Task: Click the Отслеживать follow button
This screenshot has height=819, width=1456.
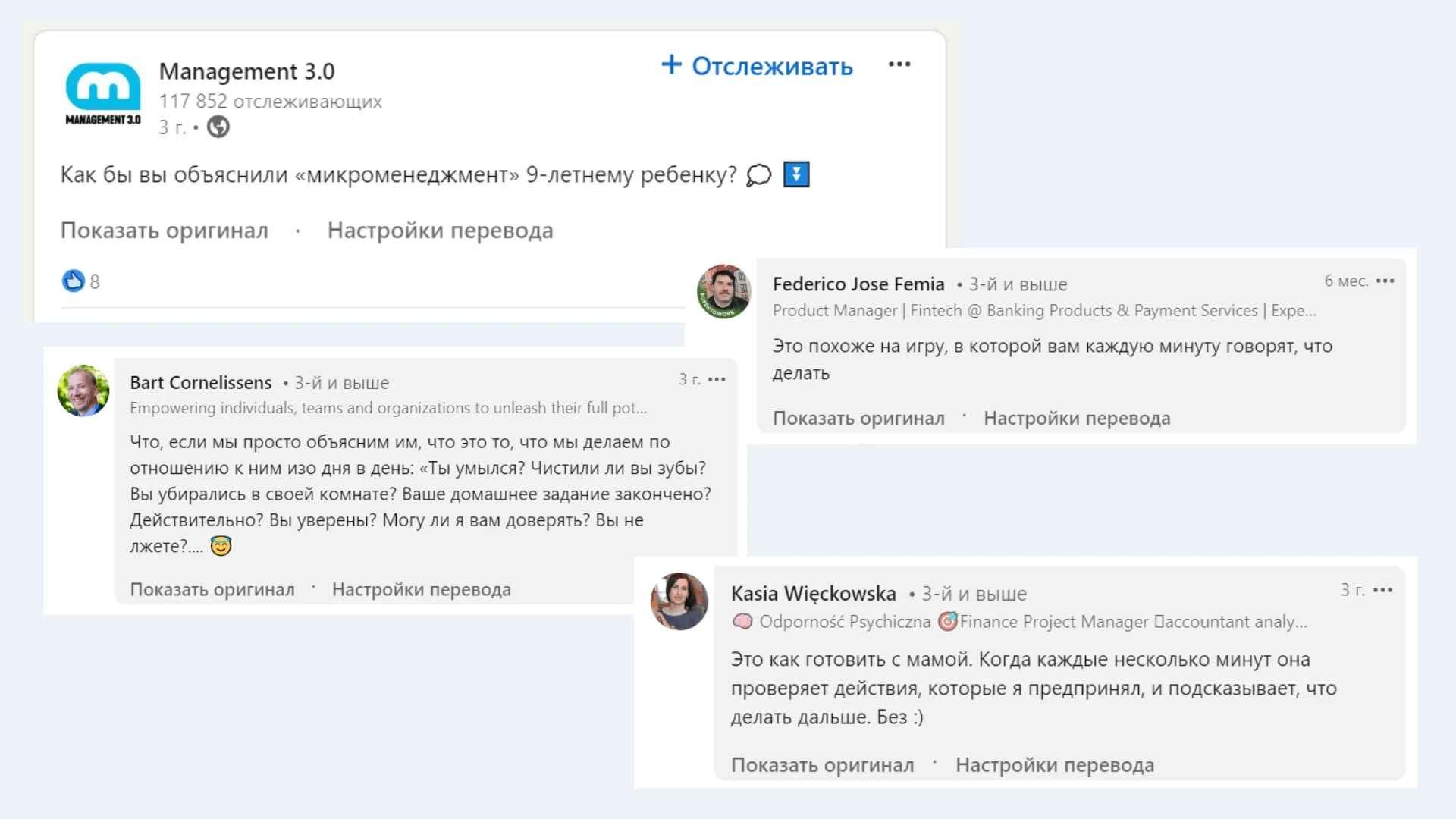Action: point(757,66)
